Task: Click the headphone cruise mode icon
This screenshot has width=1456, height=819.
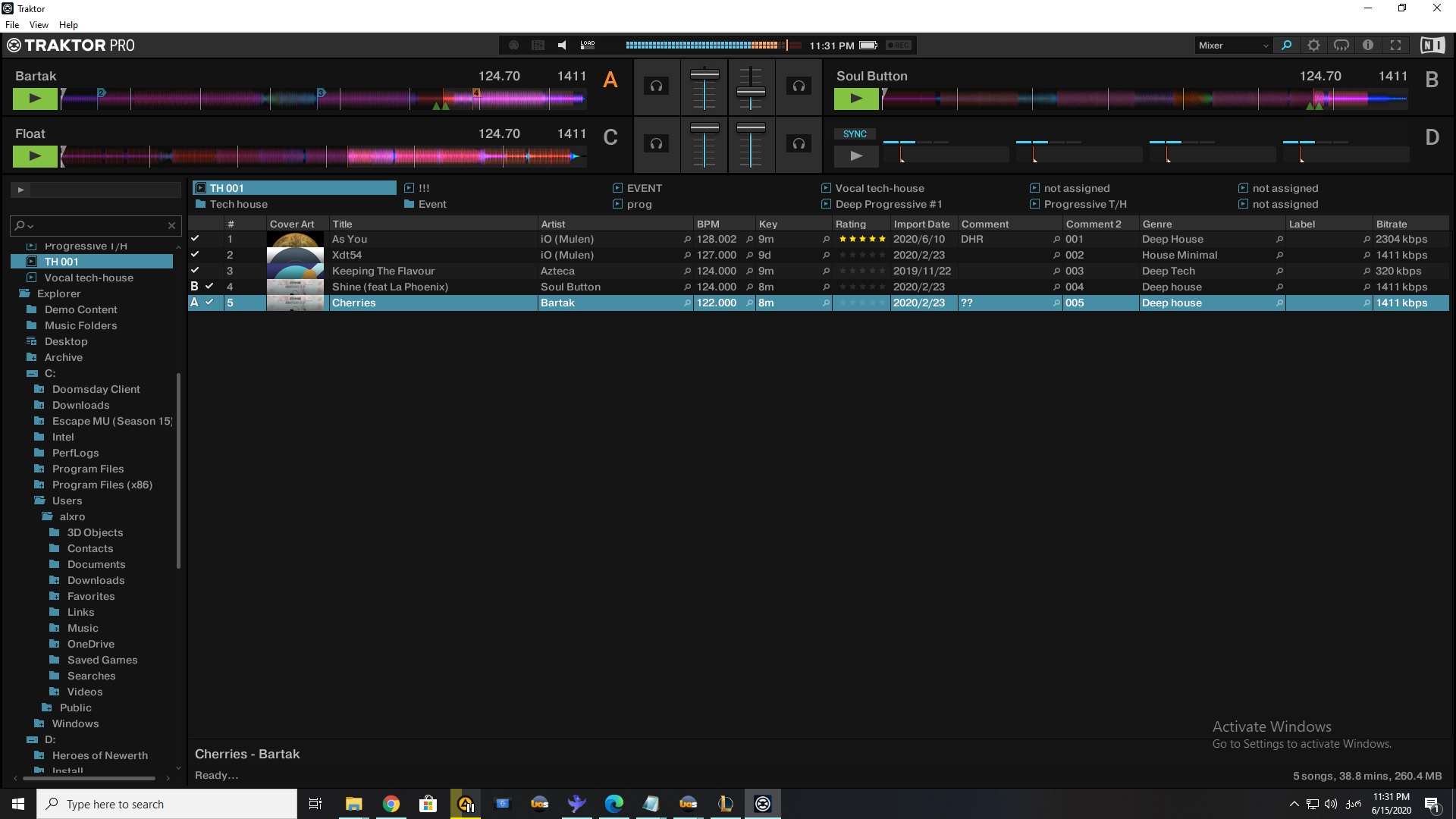Action: click(1341, 45)
